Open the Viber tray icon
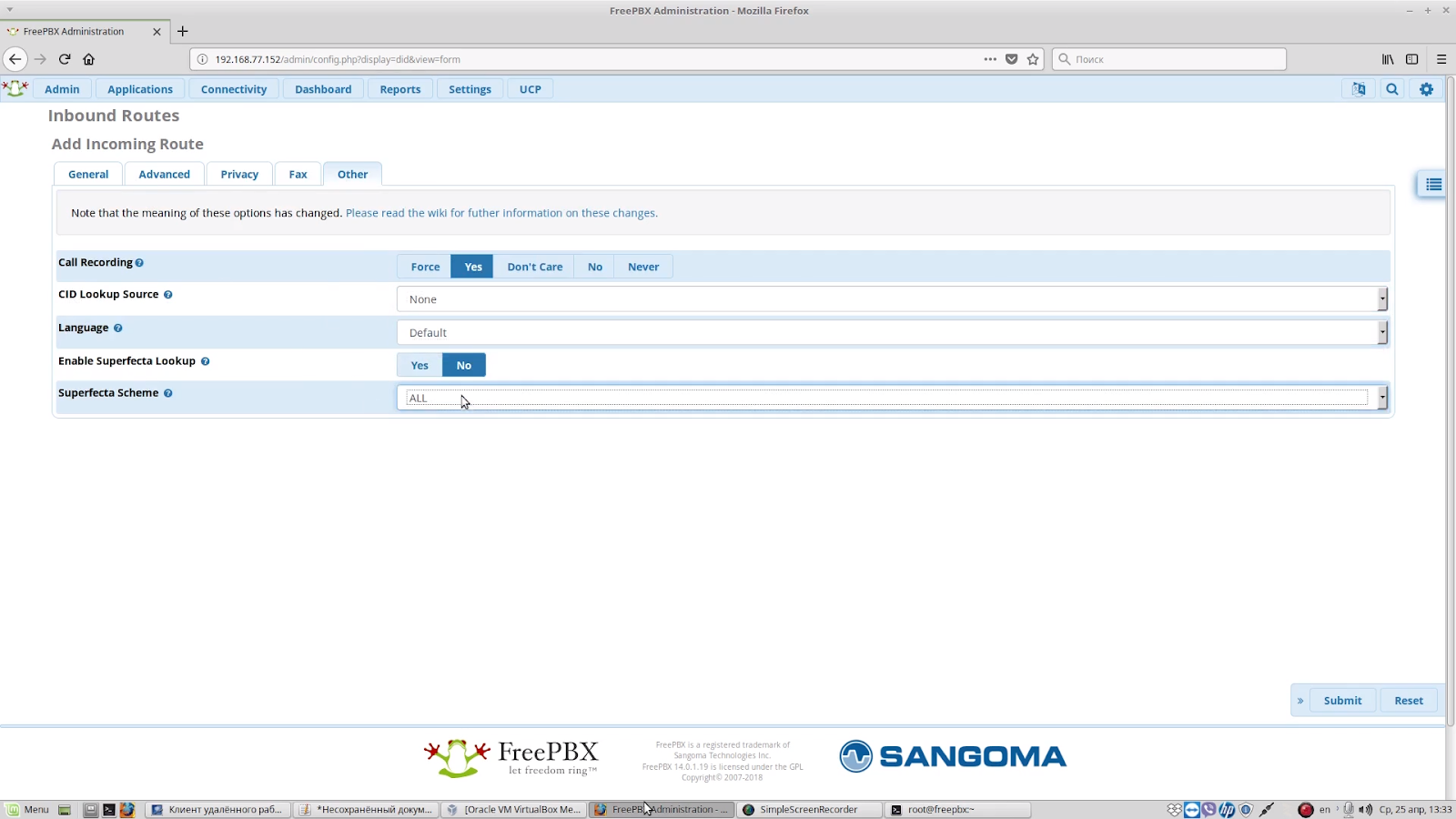 click(x=1208, y=809)
